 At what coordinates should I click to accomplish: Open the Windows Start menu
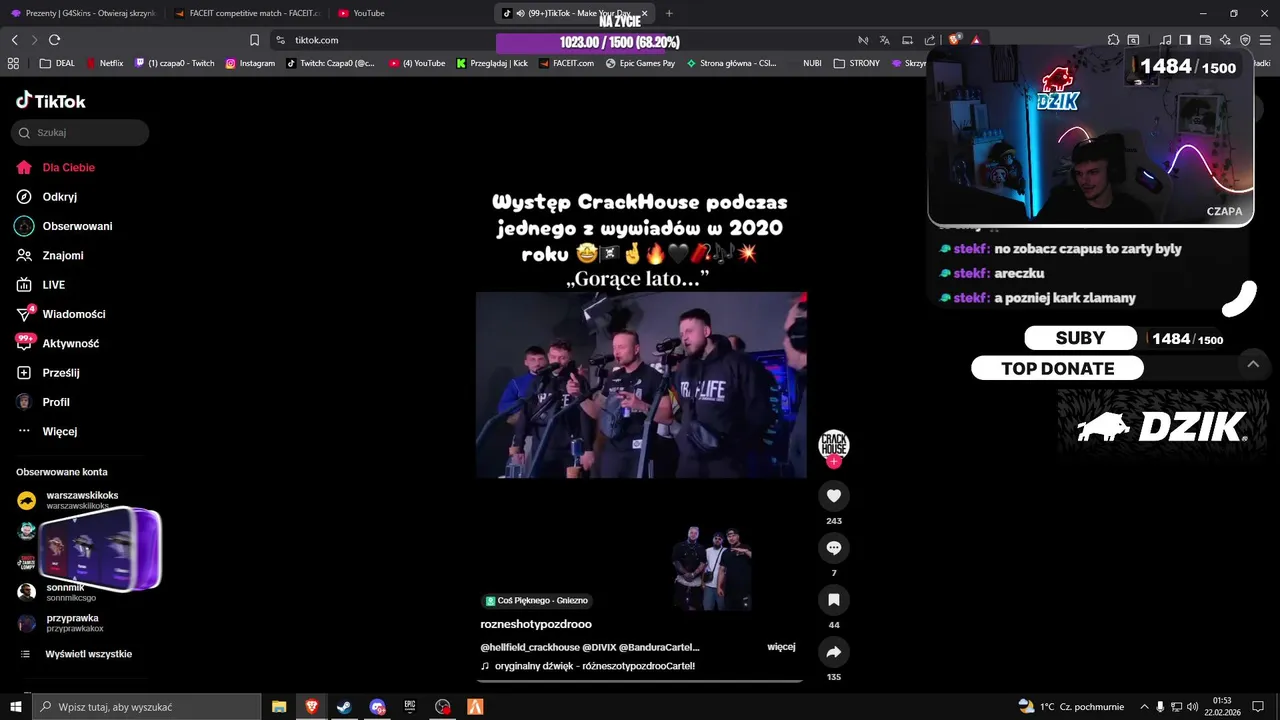(16, 707)
